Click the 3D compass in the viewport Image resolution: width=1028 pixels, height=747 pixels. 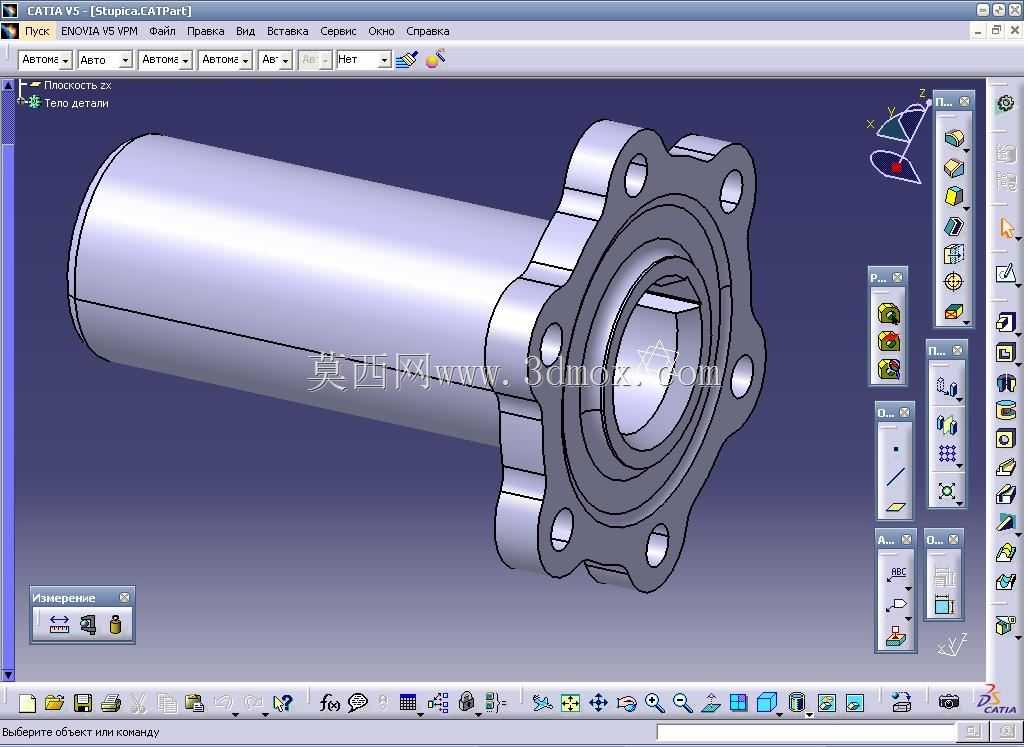898,138
